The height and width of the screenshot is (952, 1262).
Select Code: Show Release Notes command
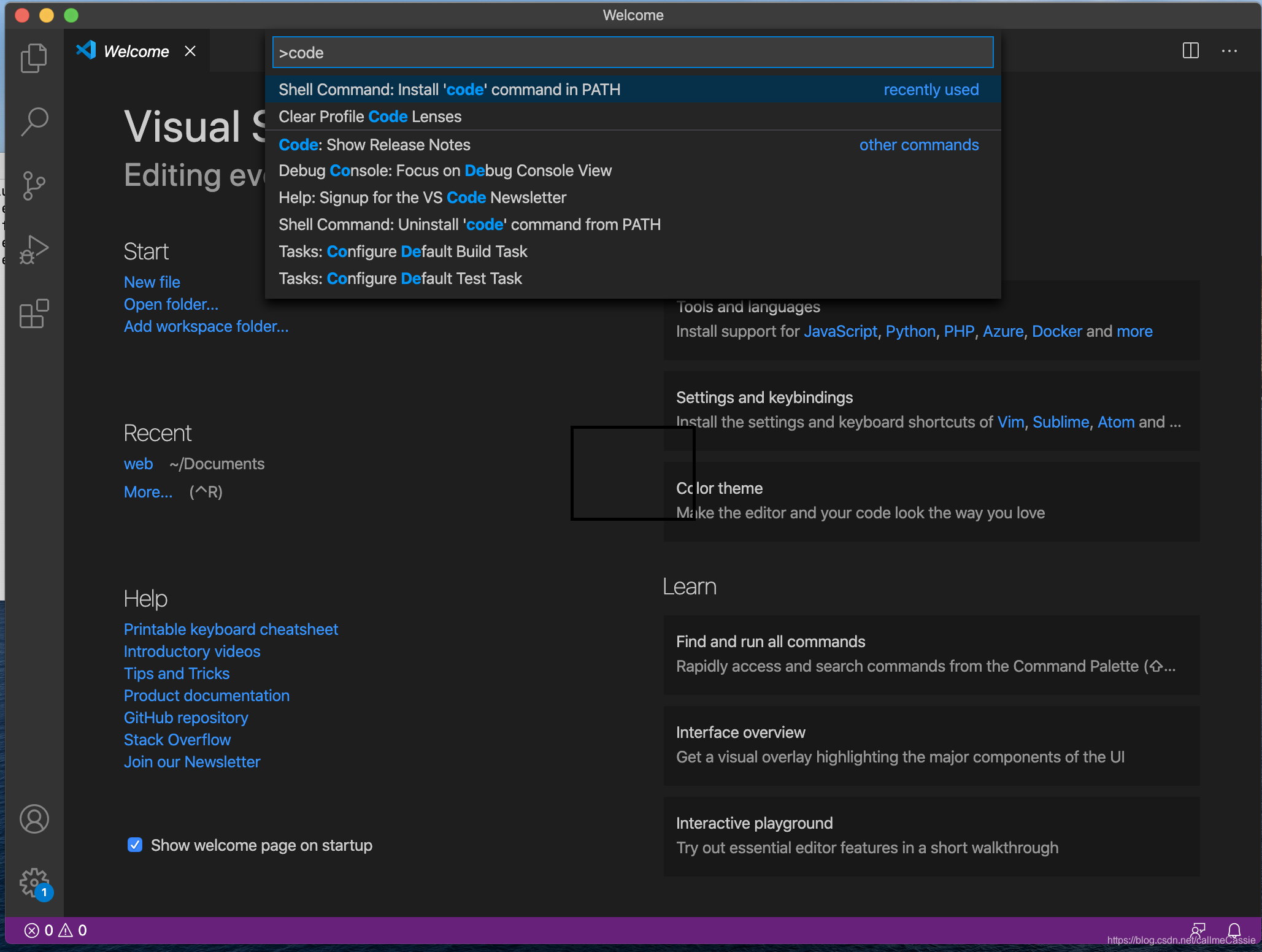click(x=633, y=145)
